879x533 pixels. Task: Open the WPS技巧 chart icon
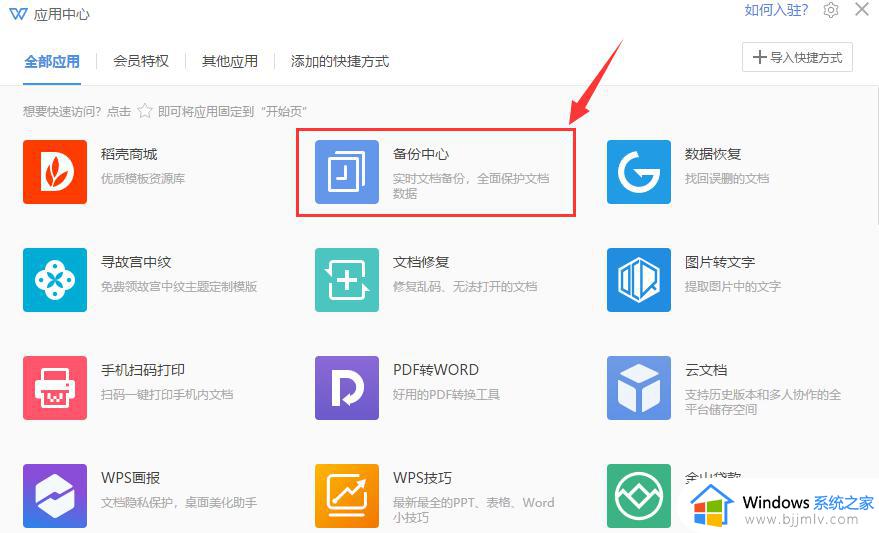point(346,496)
